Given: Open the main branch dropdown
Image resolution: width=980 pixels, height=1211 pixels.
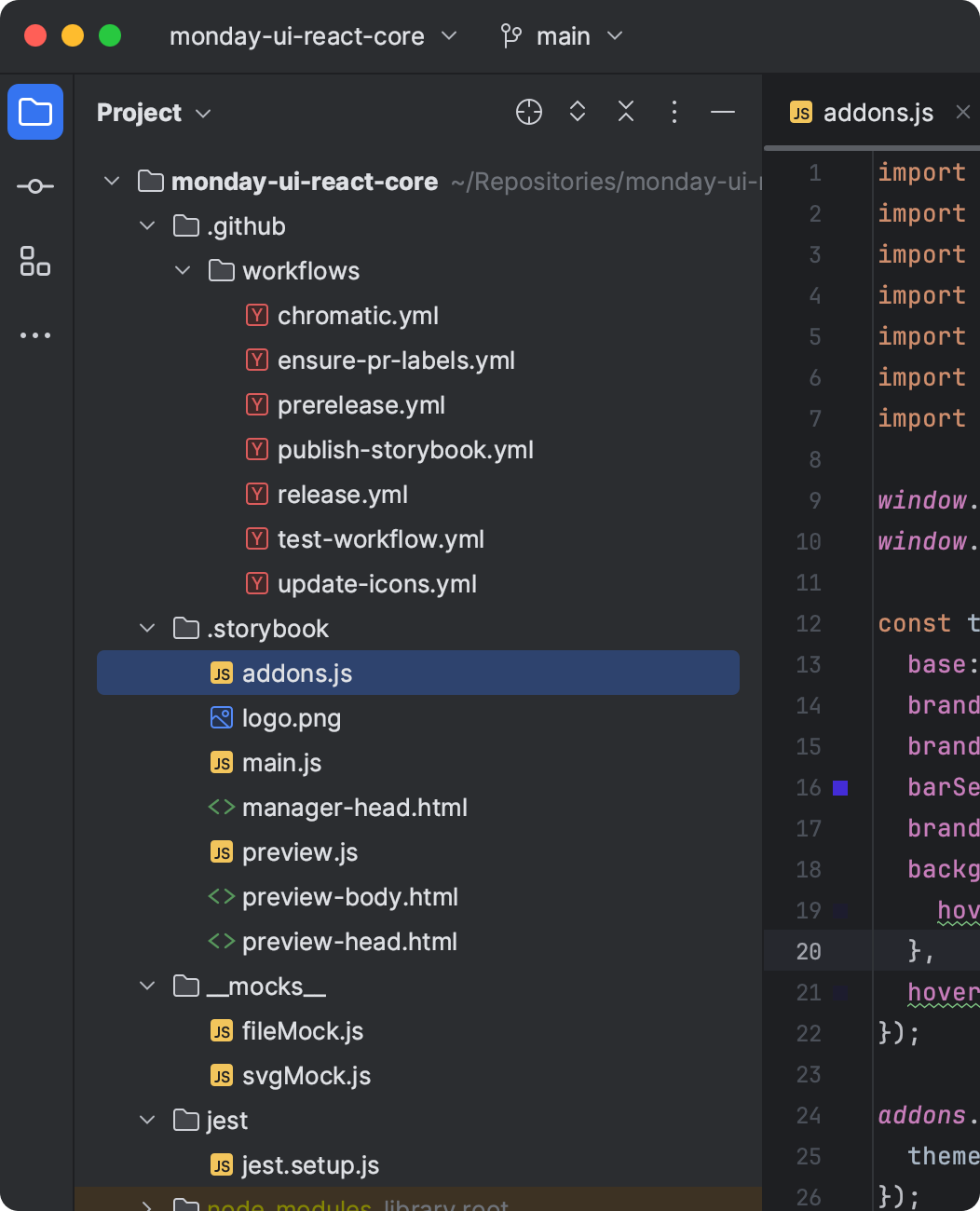Looking at the screenshot, I should pos(562,36).
